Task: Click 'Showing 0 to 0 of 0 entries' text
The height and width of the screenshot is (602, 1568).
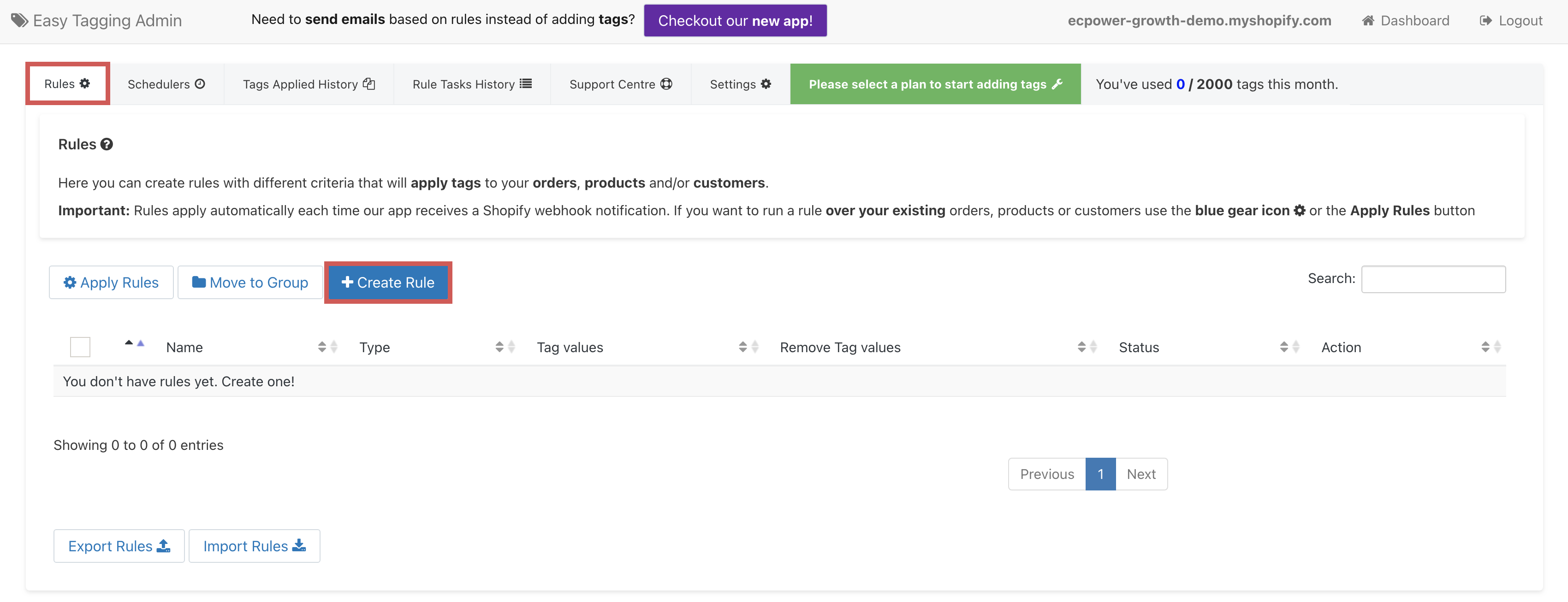Action: (x=138, y=445)
